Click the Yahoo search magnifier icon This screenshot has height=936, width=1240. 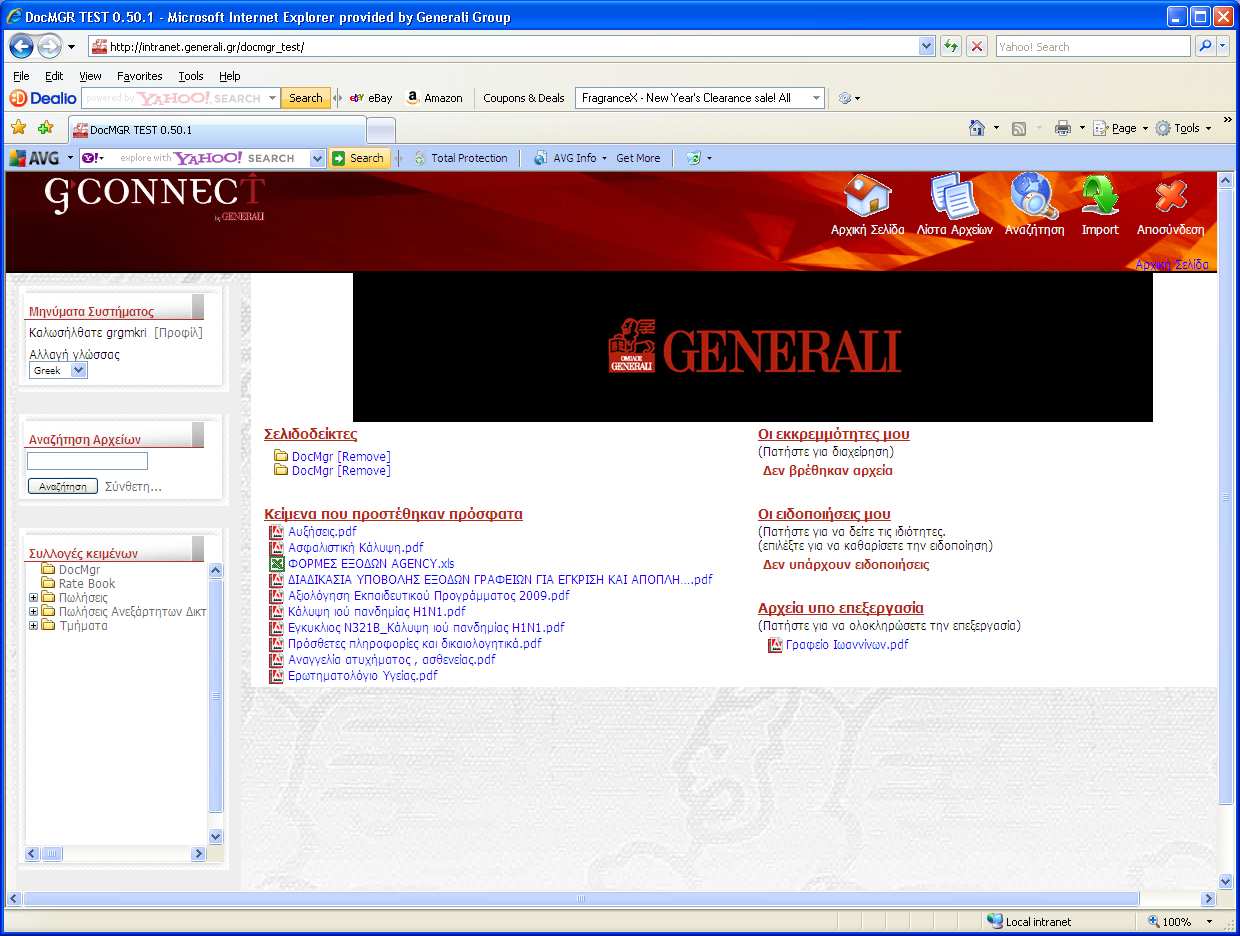tap(1206, 46)
